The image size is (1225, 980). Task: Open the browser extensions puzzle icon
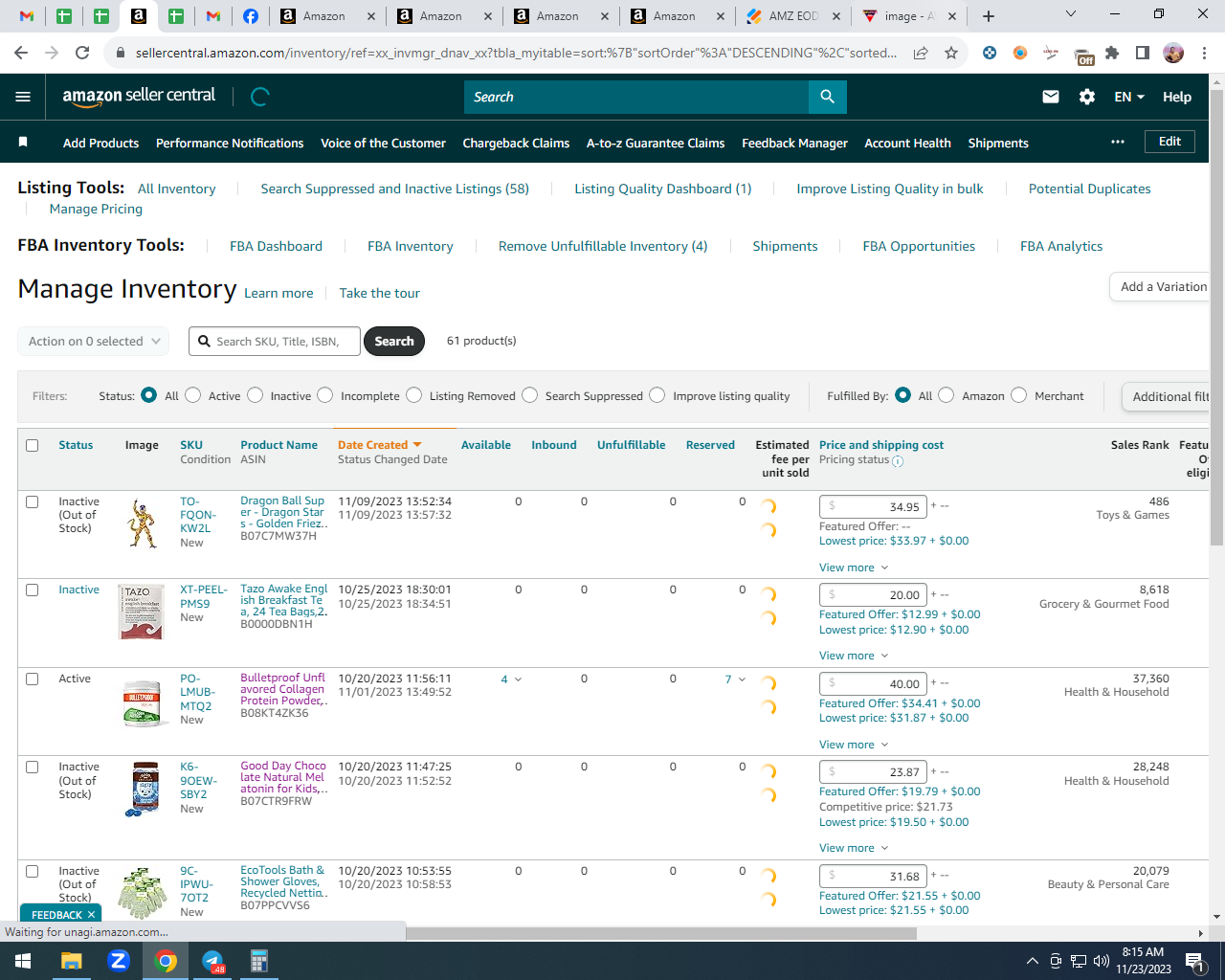click(1112, 53)
